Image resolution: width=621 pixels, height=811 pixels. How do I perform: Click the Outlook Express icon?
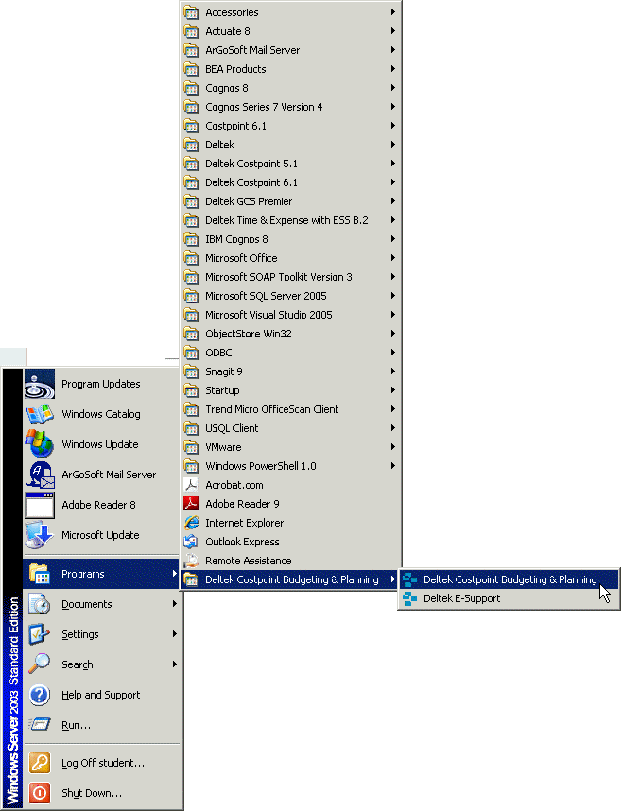pyautogui.click(x=191, y=542)
